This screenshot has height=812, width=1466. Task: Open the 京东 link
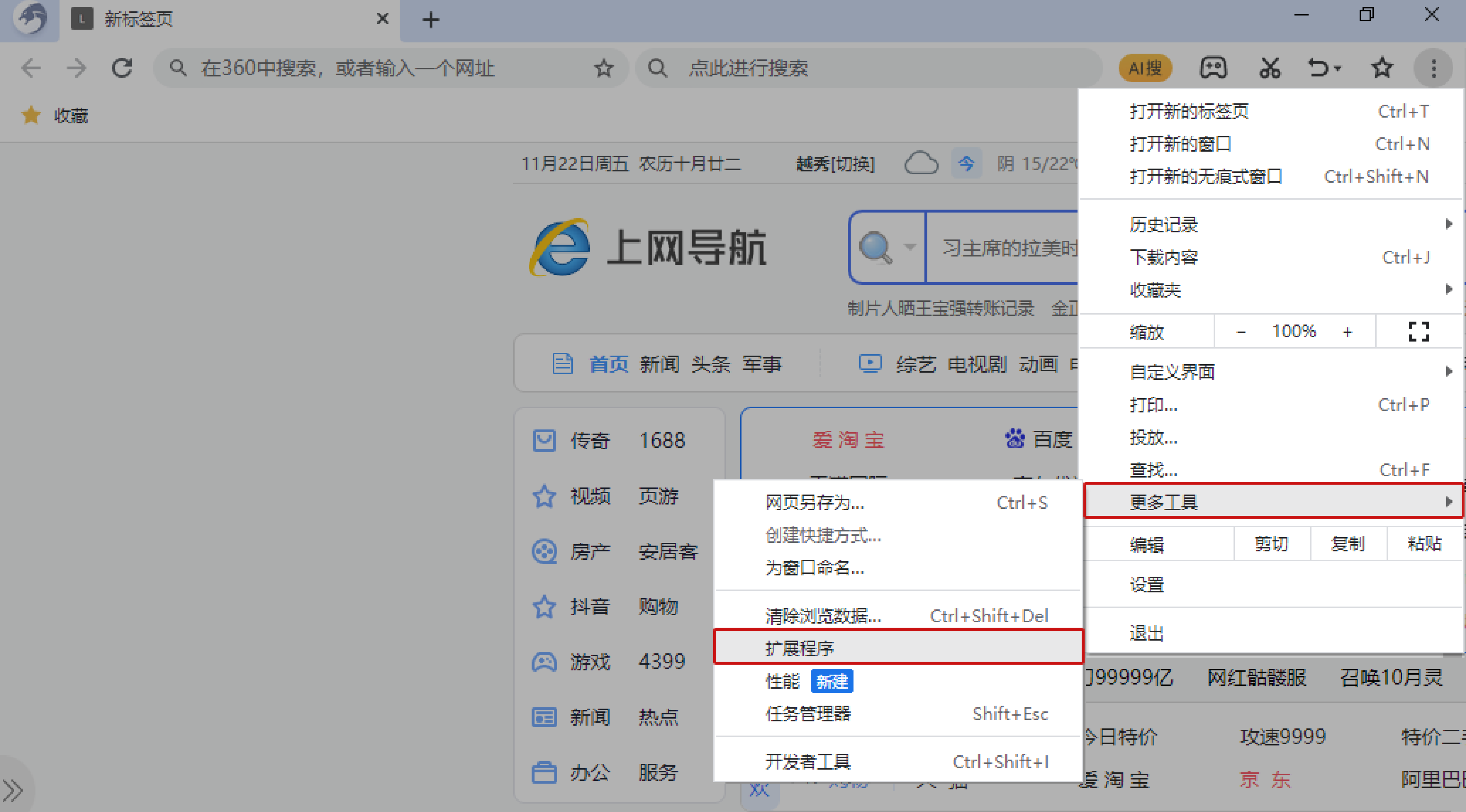(x=1265, y=780)
